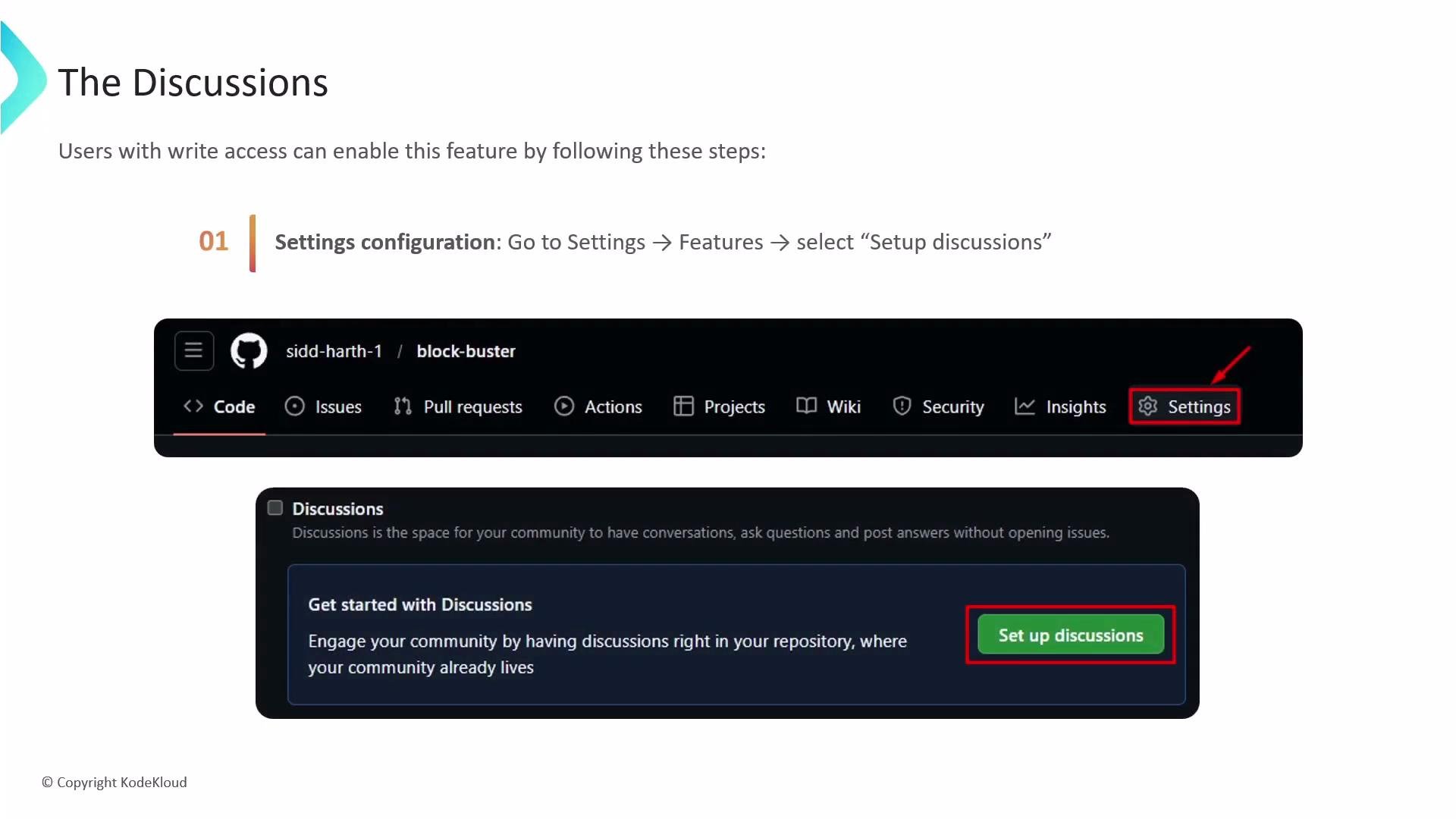Click the Discussions space description line

(x=701, y=533)
